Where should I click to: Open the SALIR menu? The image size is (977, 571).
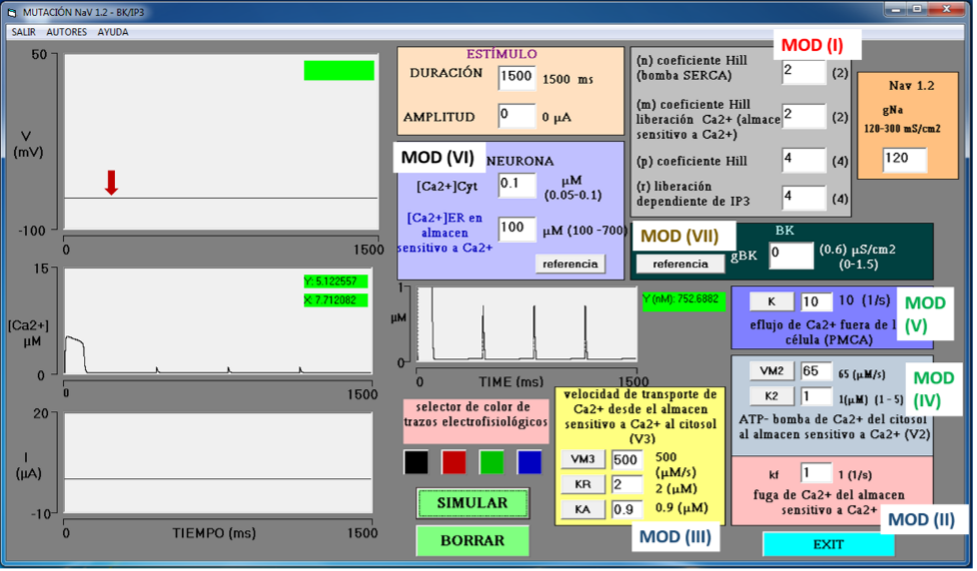[24, 32]
